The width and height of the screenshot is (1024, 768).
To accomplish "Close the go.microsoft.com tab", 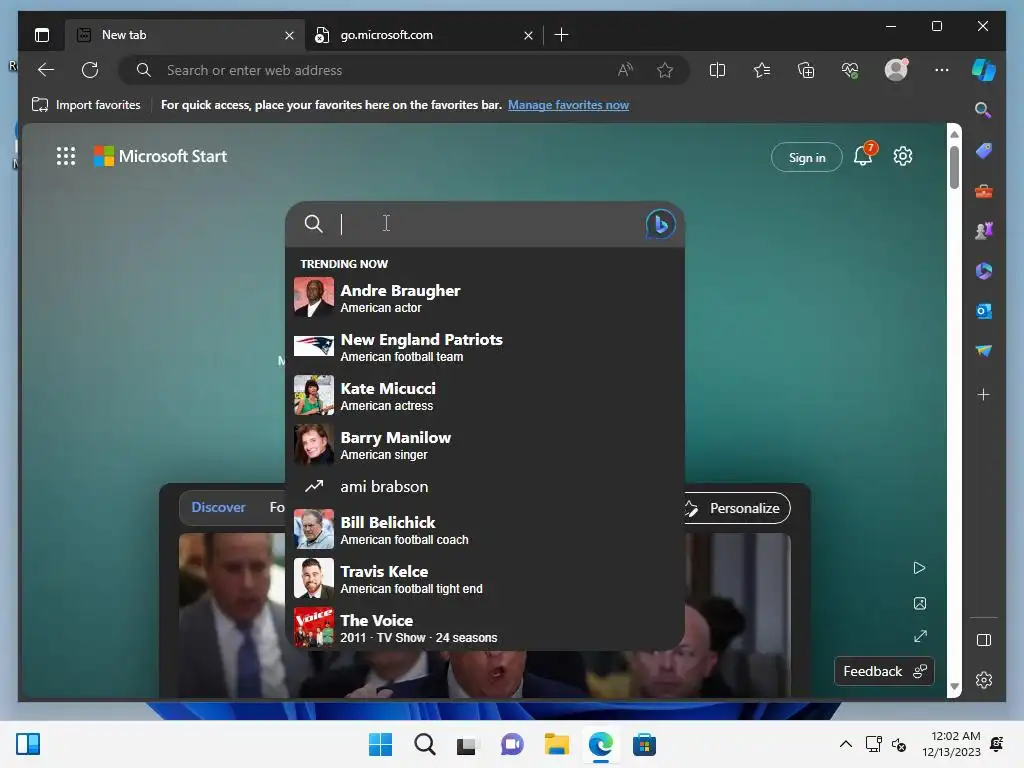I will point(528,35).
